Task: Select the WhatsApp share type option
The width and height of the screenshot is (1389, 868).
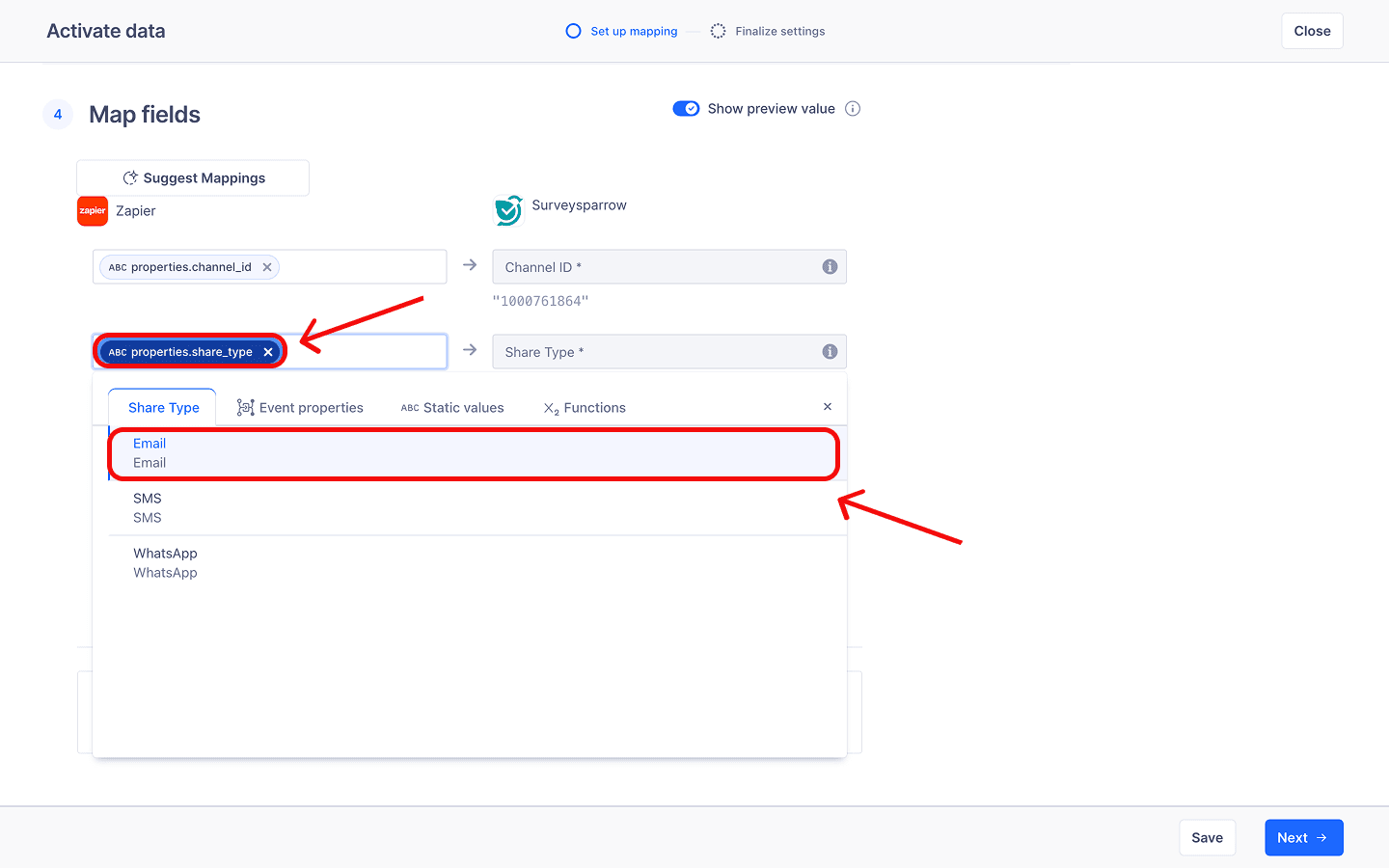Action: 477,563
